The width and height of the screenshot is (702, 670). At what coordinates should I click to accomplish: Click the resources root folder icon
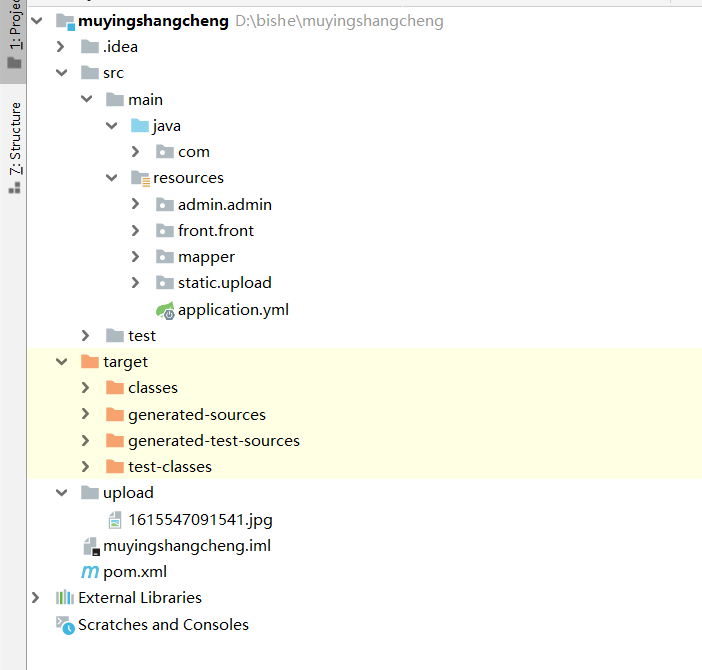[x=140, y=178]
